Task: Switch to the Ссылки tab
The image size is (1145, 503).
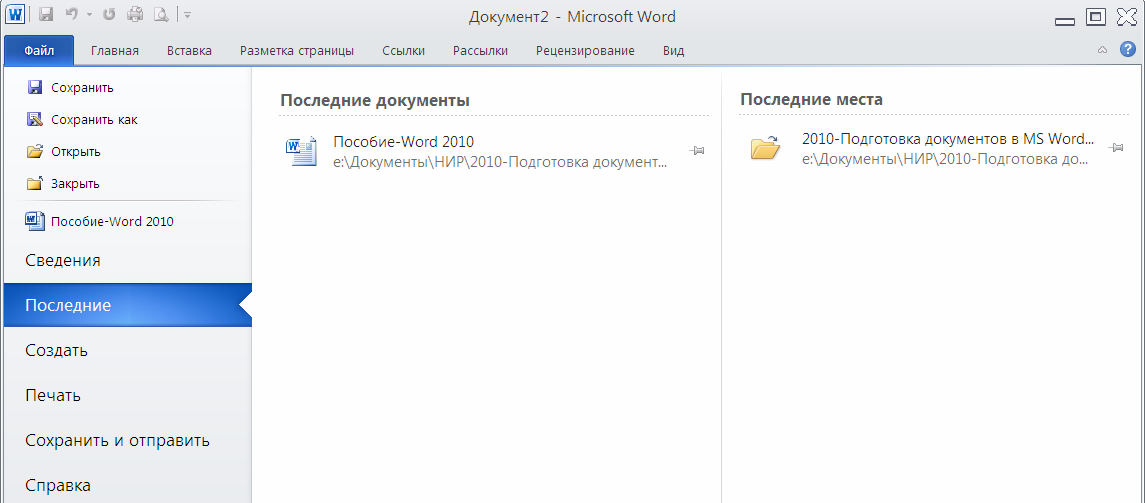Action: pyautogui.click(x=403, y=50)
